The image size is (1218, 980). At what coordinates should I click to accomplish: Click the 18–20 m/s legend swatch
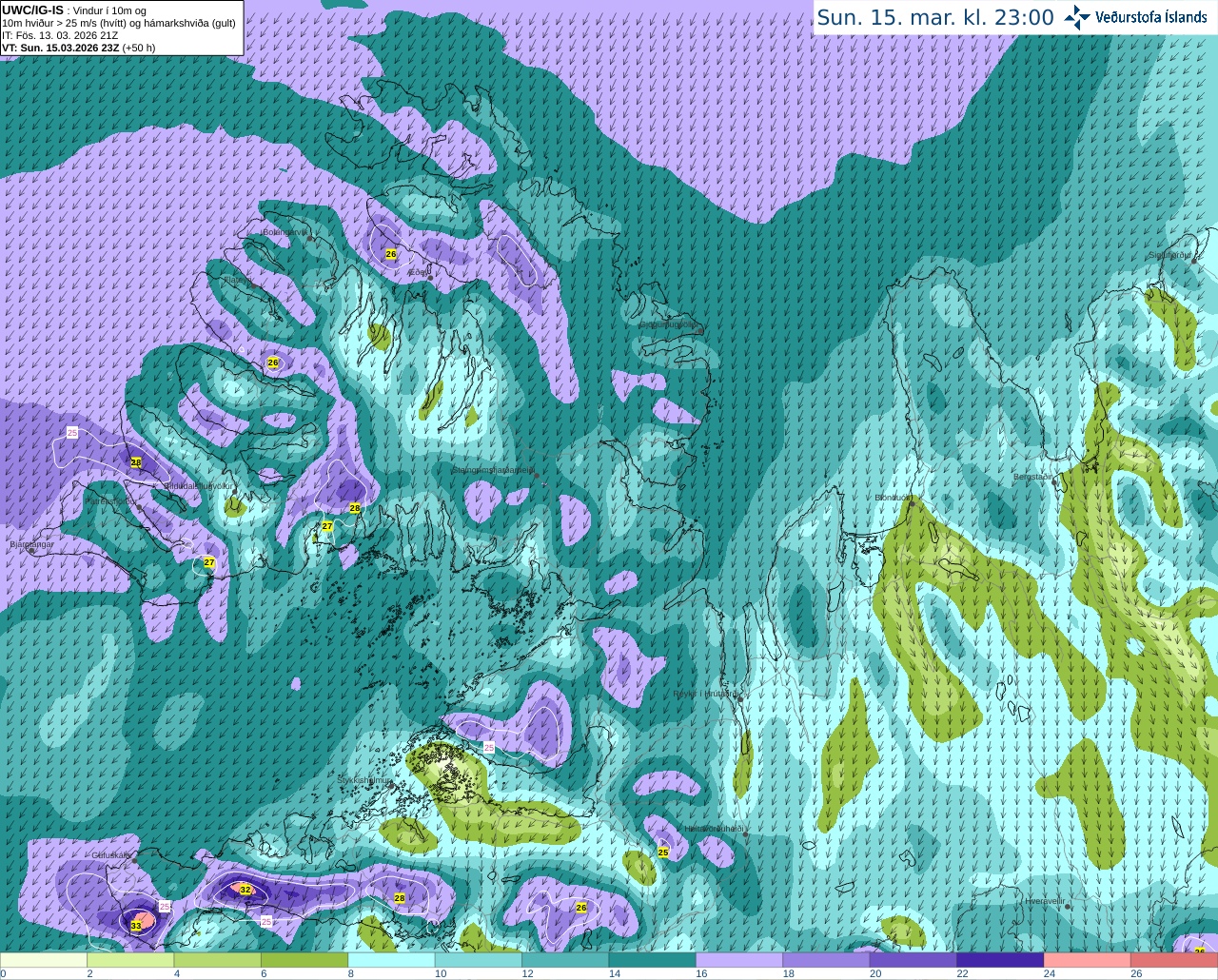(x=826, y=960)
